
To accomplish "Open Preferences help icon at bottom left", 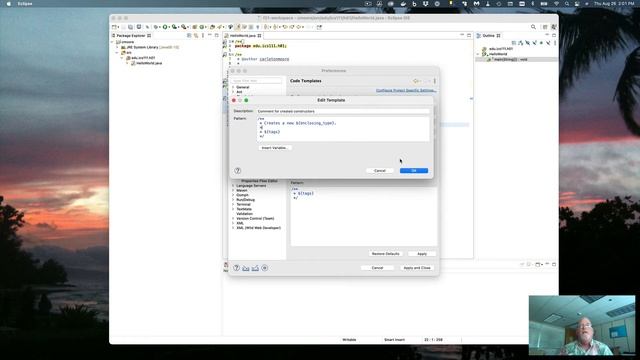I will pos(236,268).
